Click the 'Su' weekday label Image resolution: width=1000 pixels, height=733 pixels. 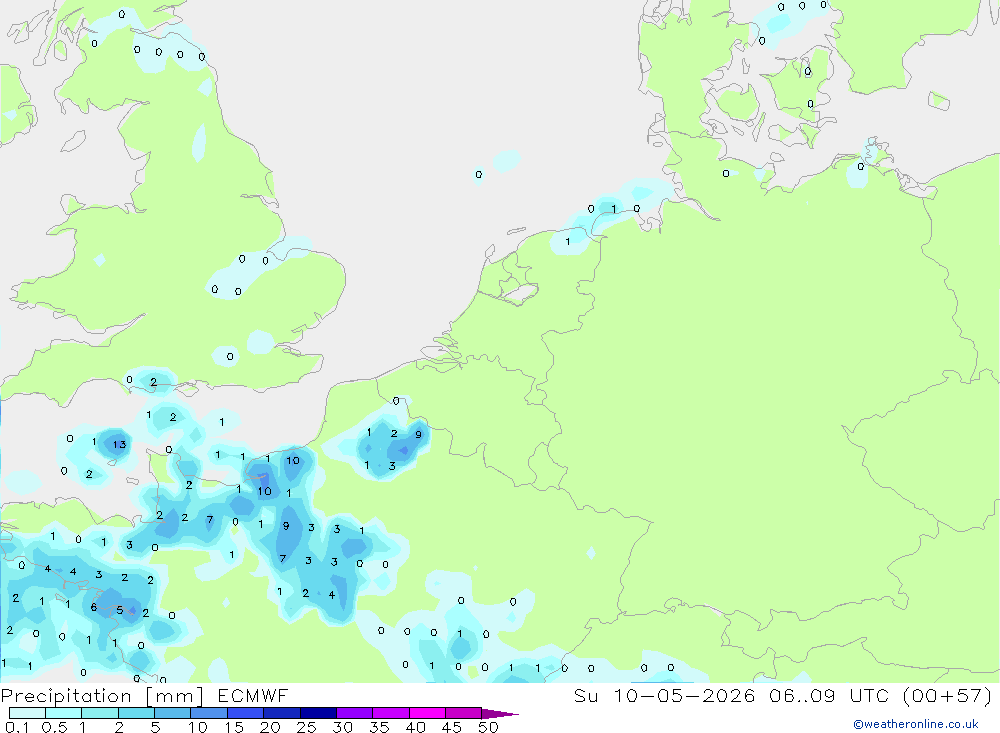click(x=585, y=696)
